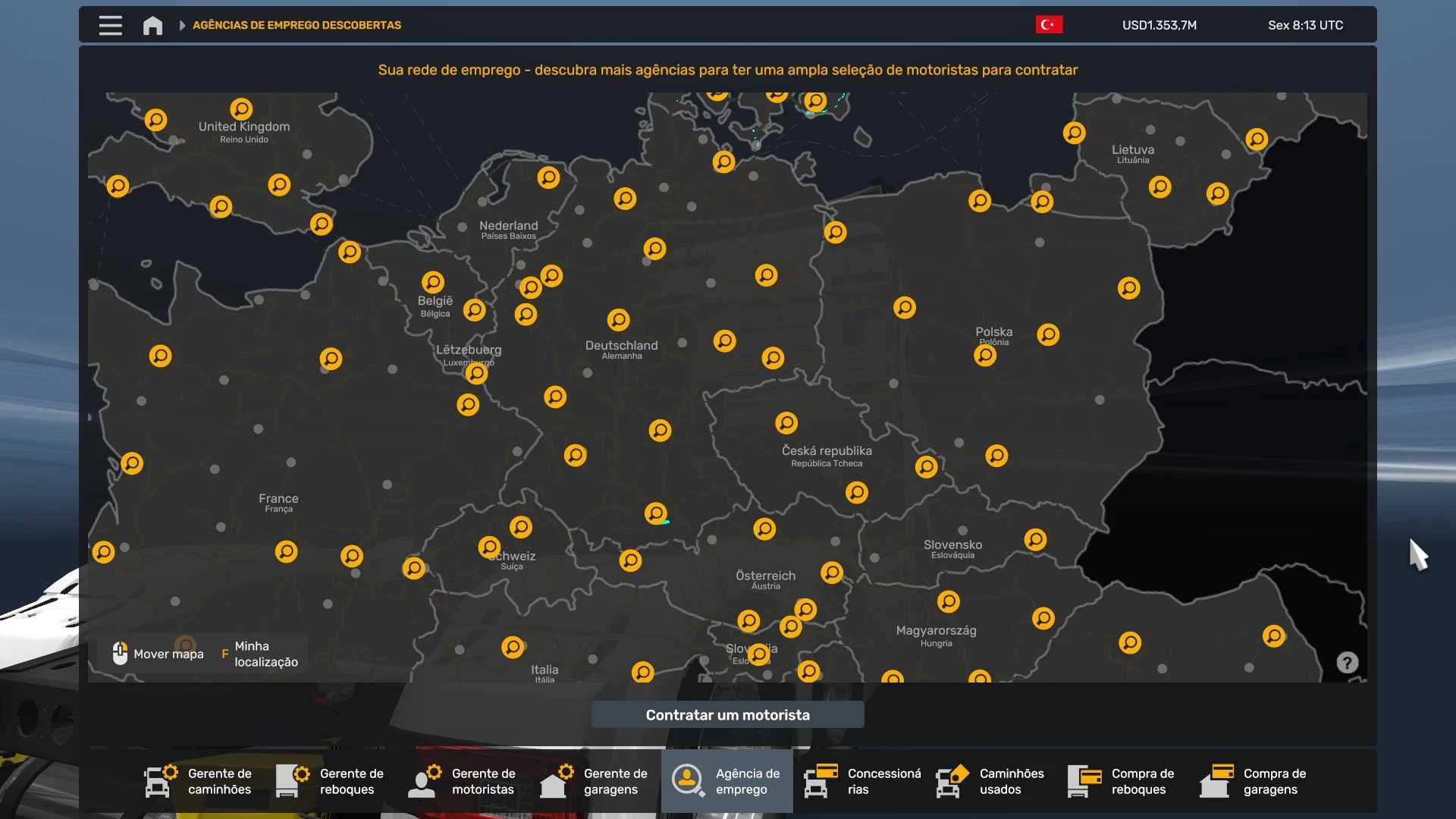1456x819 pixels.
Task: Select the agency marker right of Slovensko
Action: point(1035,539)
